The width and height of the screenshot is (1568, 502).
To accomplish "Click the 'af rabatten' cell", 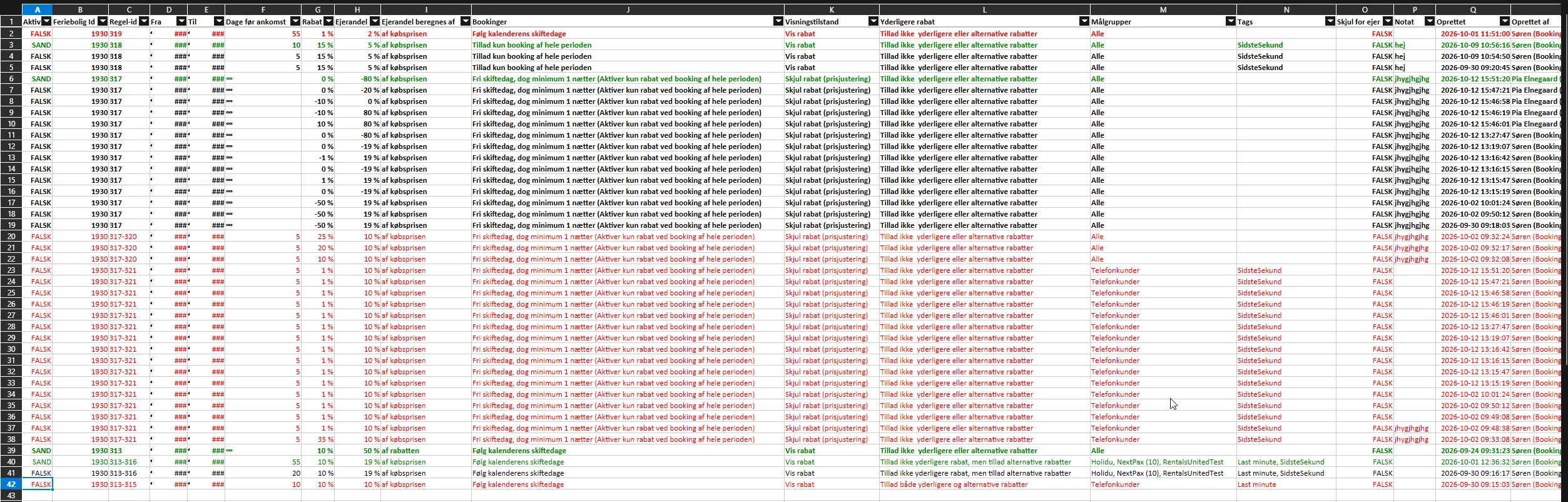I will [426, 451].
